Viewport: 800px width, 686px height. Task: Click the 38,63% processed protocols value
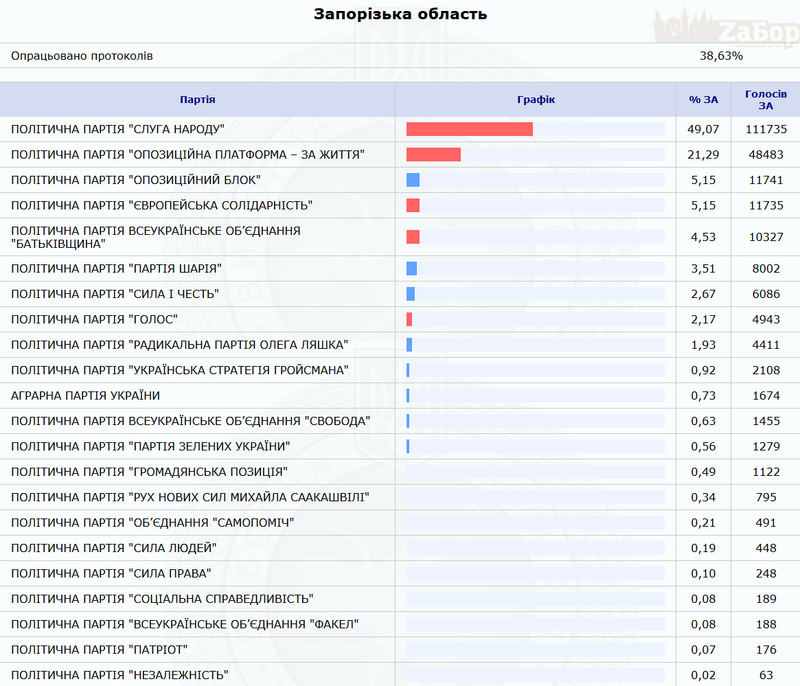[721, 56]
